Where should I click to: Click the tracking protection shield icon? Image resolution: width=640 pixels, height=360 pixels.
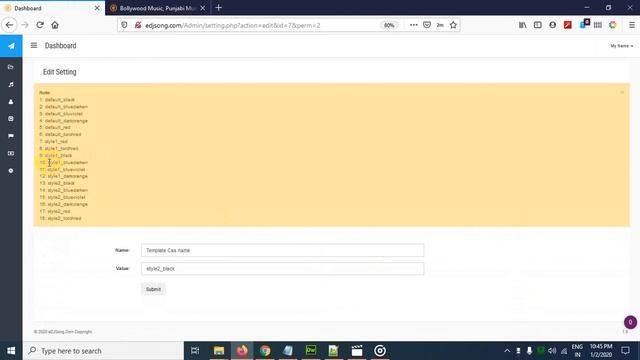(x=124, y=25)
